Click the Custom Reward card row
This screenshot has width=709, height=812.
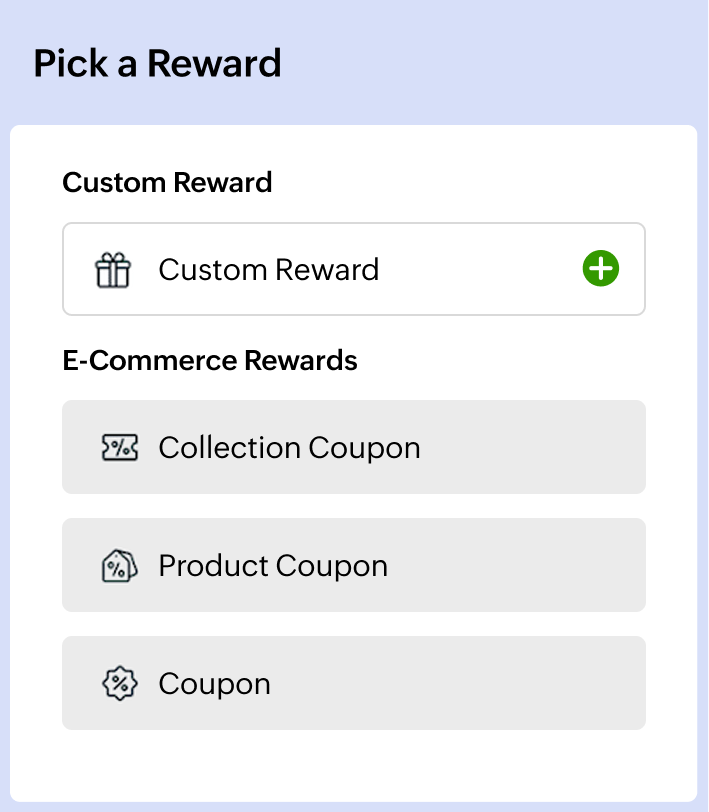pyautogui.click(x=354, y=268)
